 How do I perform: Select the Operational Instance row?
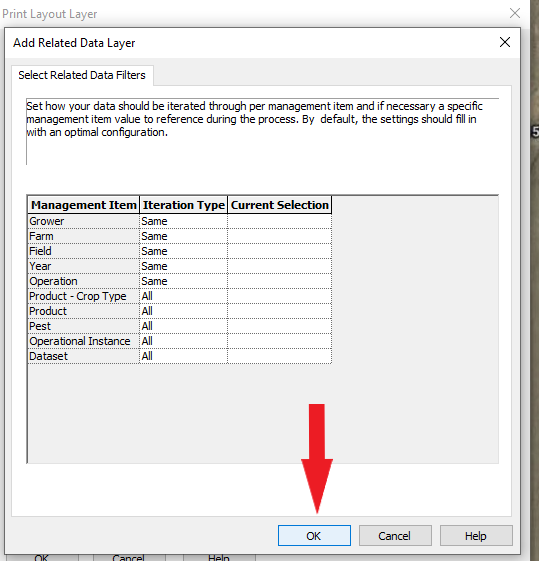click(x=84, y=341)
